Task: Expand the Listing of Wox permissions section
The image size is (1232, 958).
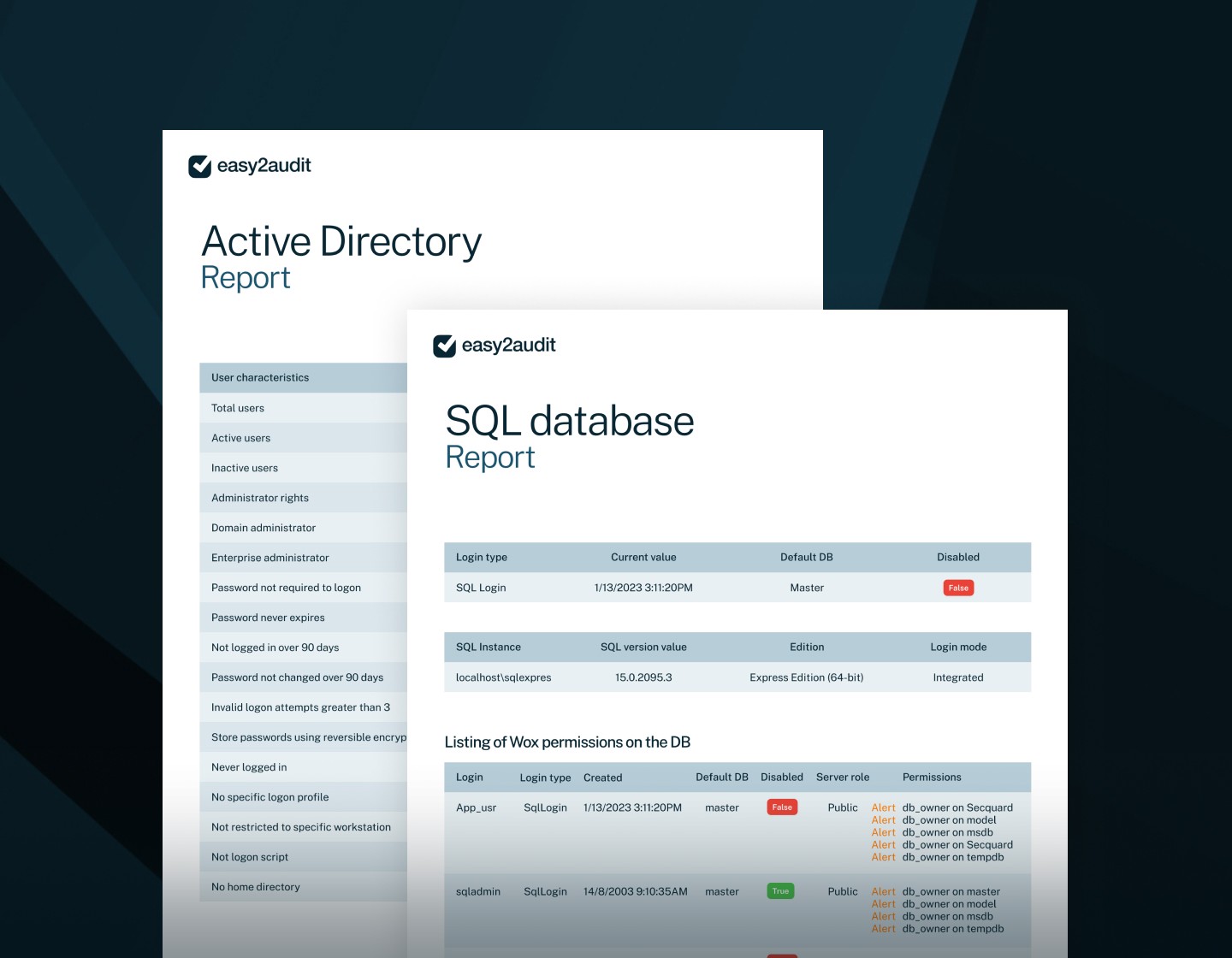Action: (567, 742)
